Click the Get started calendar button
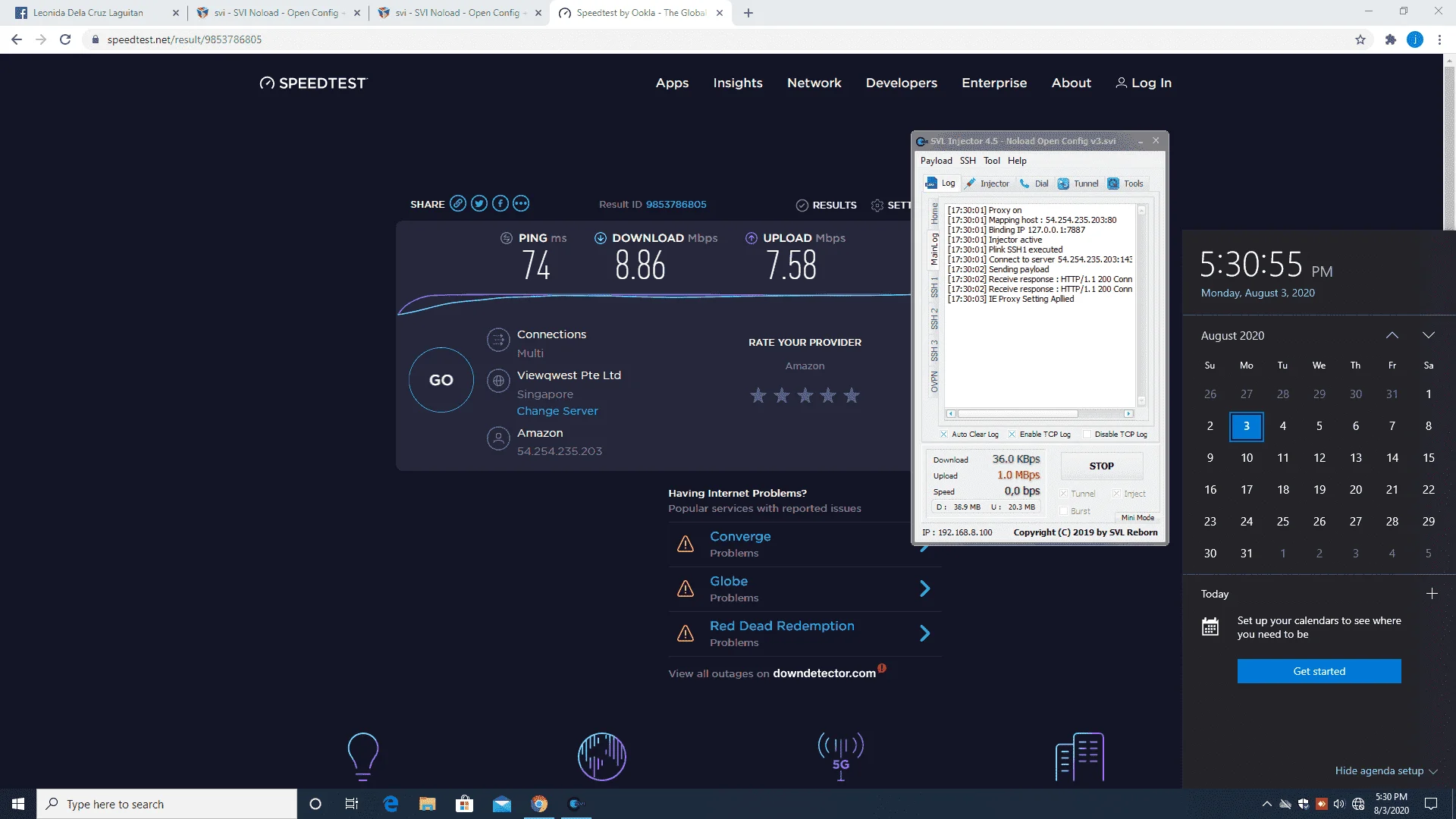The width and height of the screenshot is (1456, 819). tap(1319, 671)
